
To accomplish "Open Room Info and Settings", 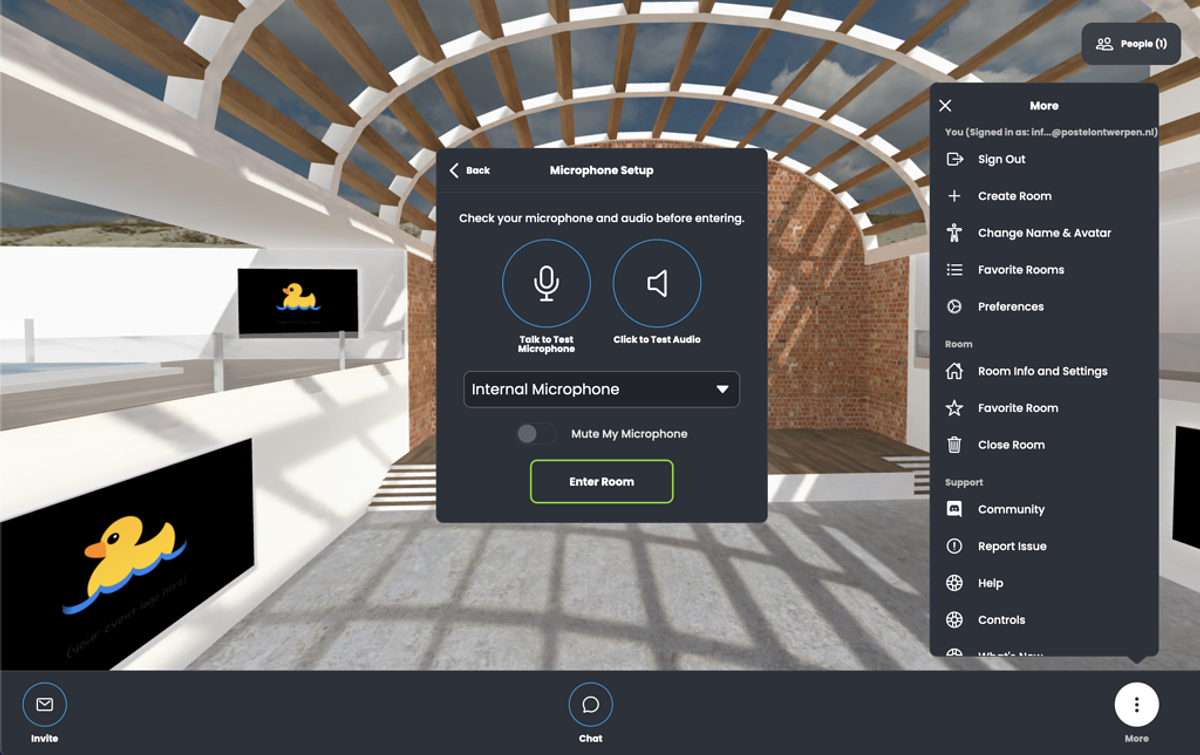I will coord(1042,371).
